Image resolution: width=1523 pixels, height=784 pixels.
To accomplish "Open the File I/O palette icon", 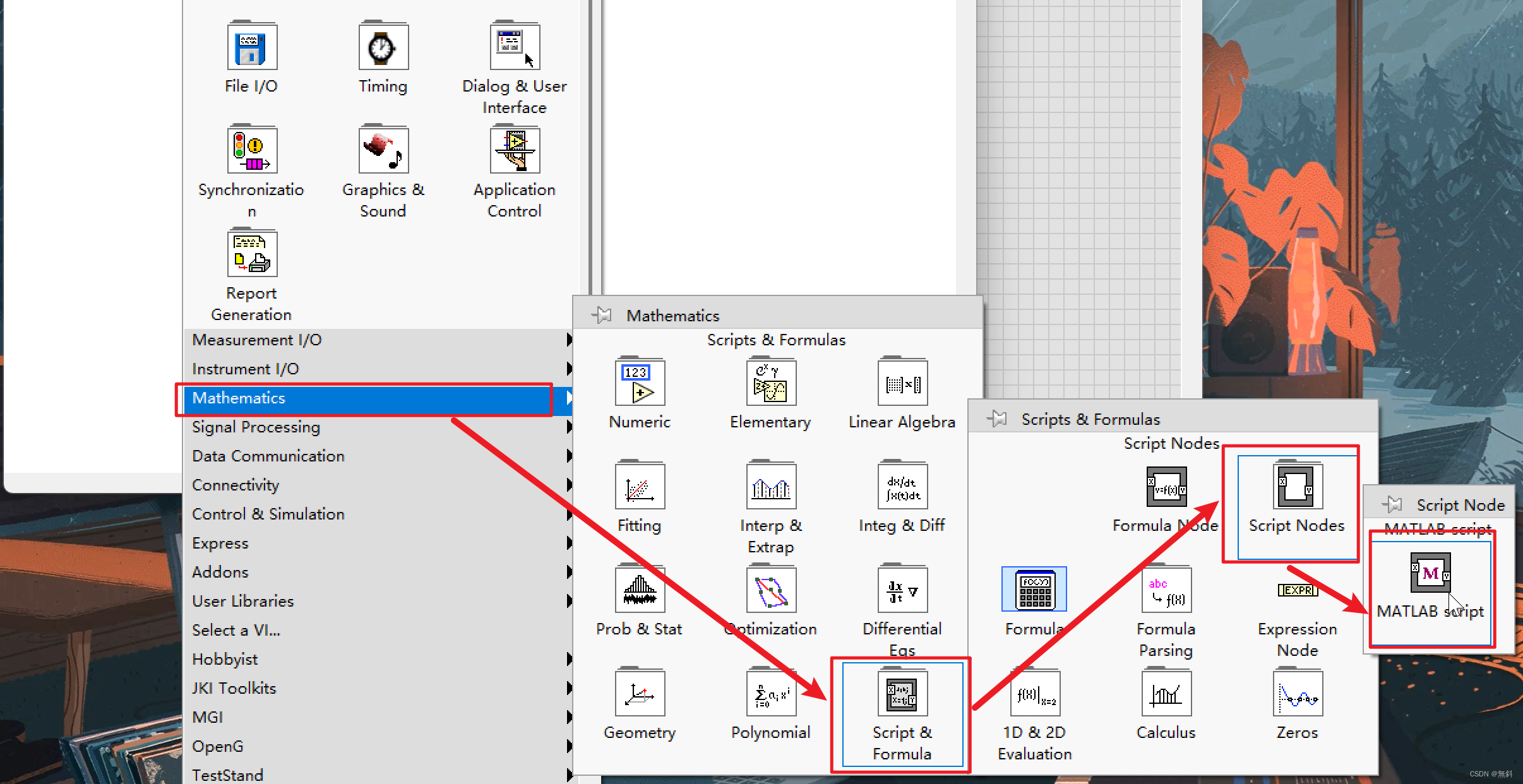I will 252,47.
